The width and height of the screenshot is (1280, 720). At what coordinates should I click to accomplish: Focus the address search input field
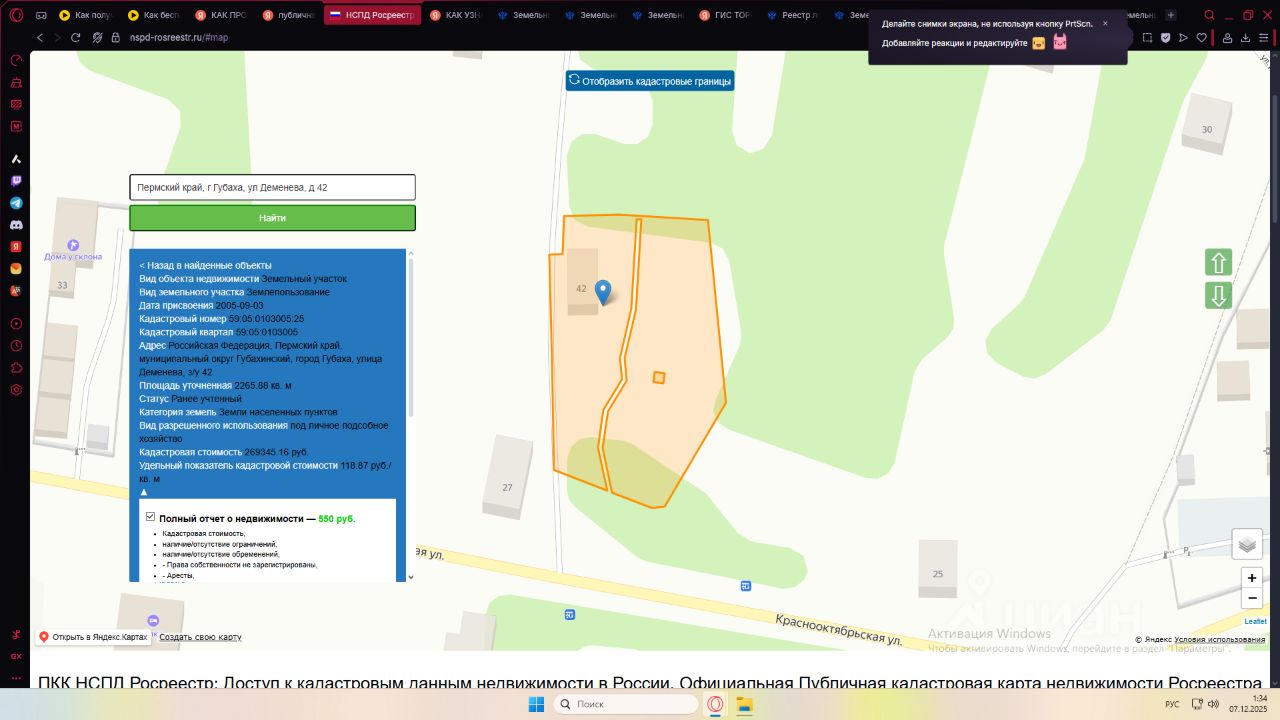(272, 187)
